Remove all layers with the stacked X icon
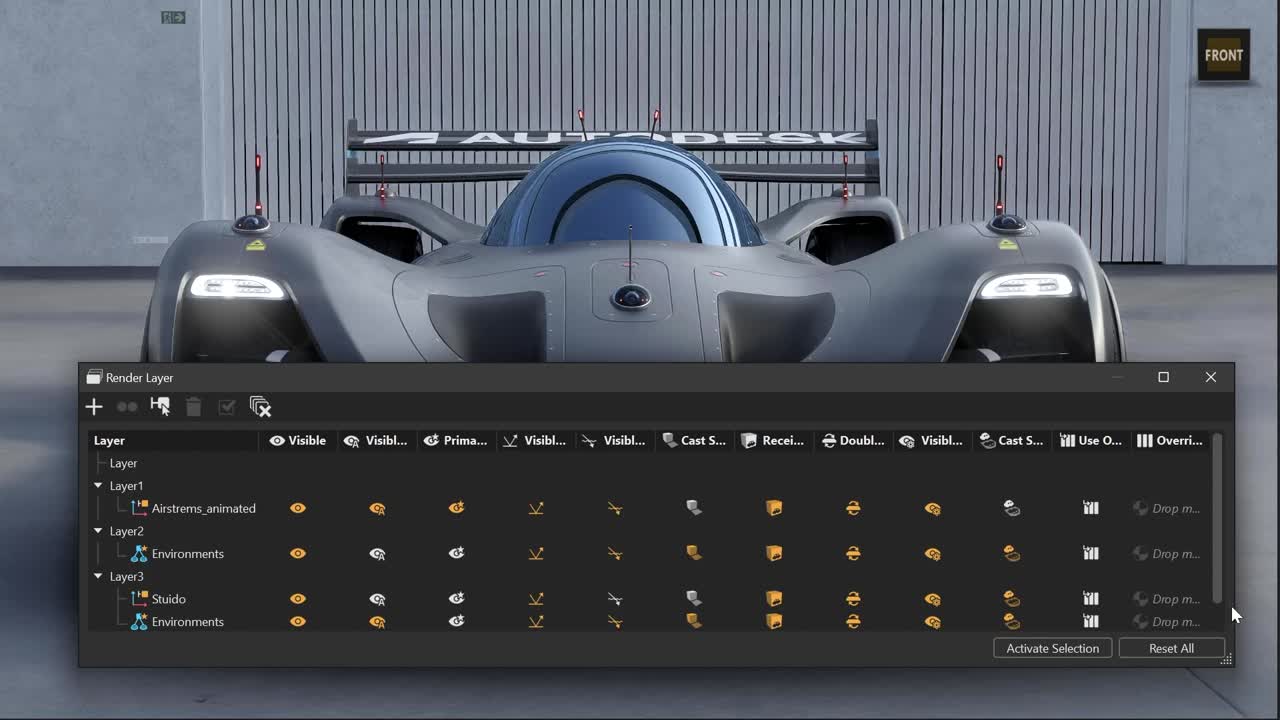Image resolution: width=1280 pixels, height=720 pixels. pos(260,407)
